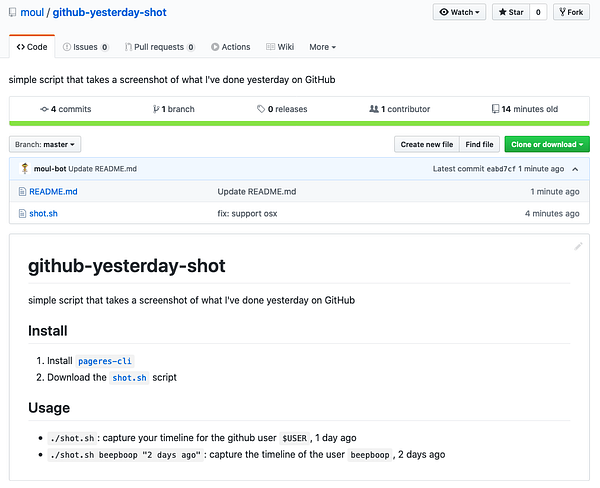Expand the Branch: master selector
Viewport: 600px width, 488px height.
coord(45,144)
